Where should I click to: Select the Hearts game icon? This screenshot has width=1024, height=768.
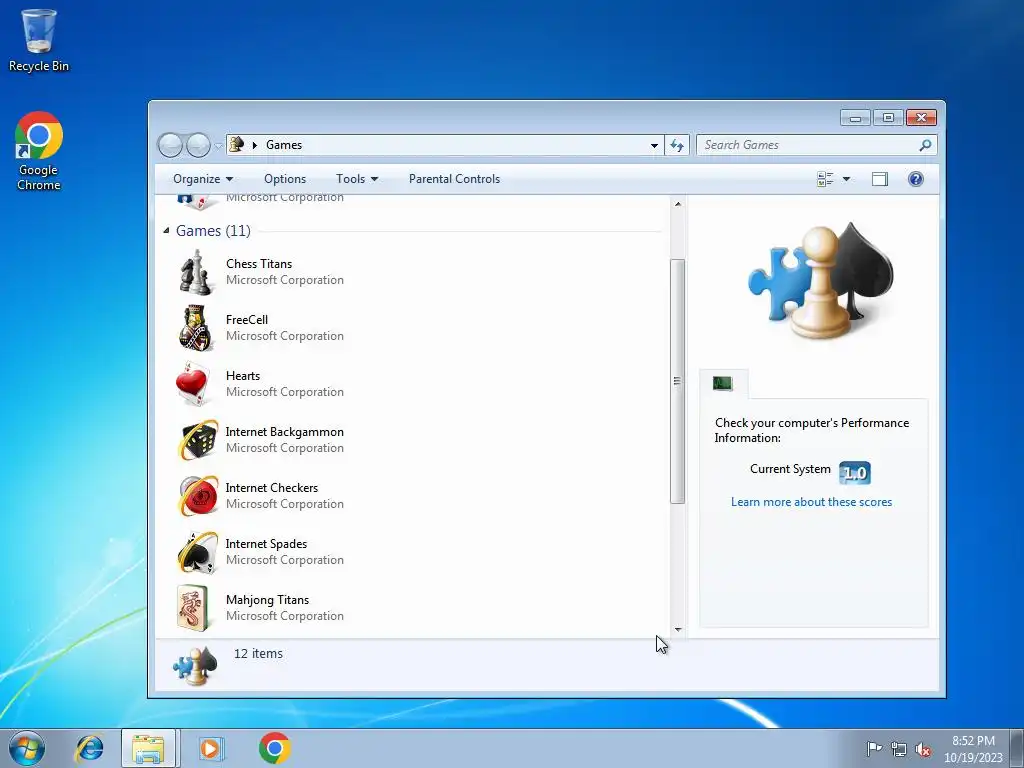tap(193, 384)
